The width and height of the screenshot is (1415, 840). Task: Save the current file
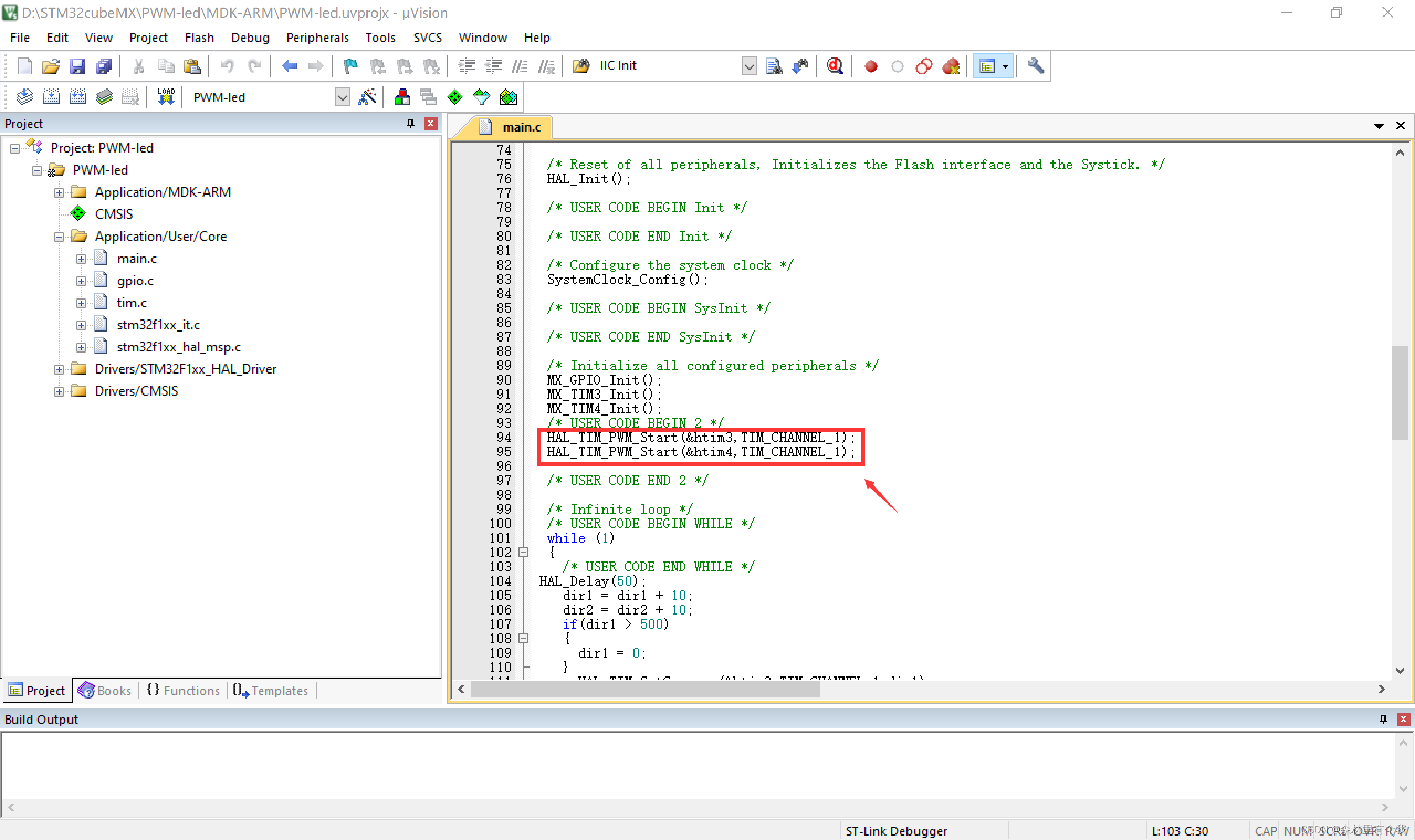click(x=77, y=66)
